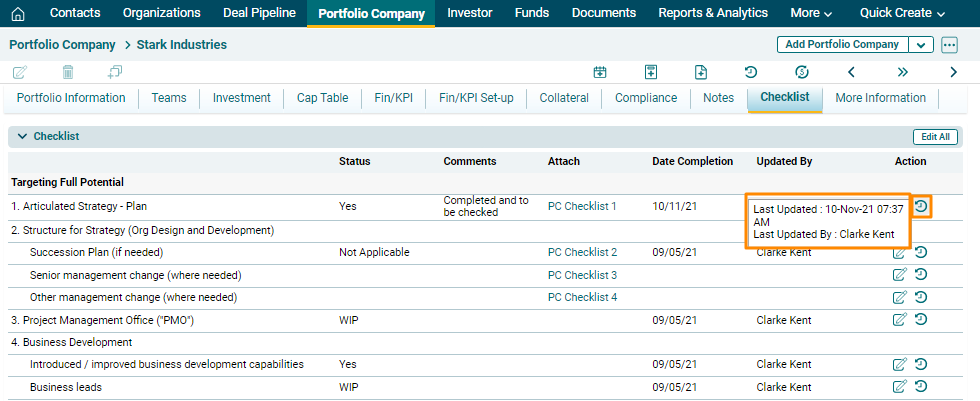This screenshot has height=401, width=980.
Task: Edit the Succession Plan checklist row
Action: point(900,253)
